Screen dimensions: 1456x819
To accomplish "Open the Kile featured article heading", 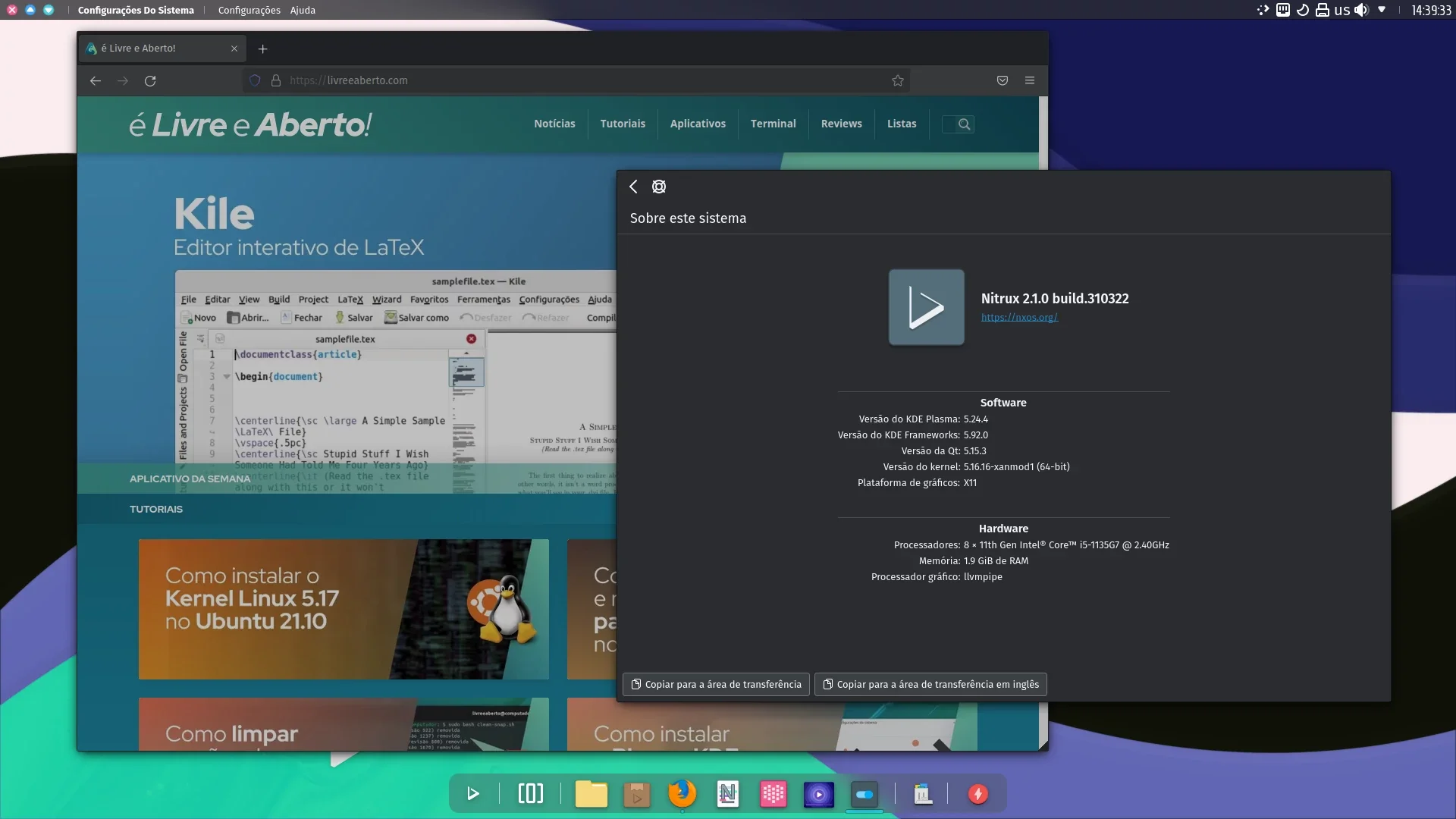I will (x=214, y=214).
